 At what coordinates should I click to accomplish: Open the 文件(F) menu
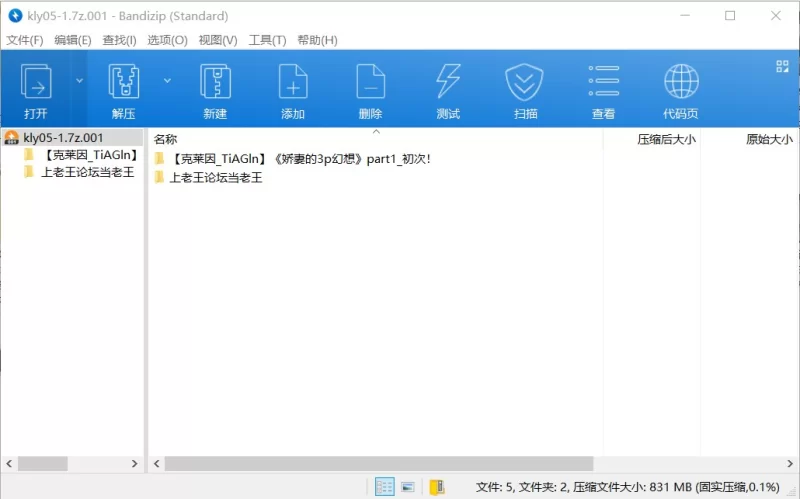24,40
